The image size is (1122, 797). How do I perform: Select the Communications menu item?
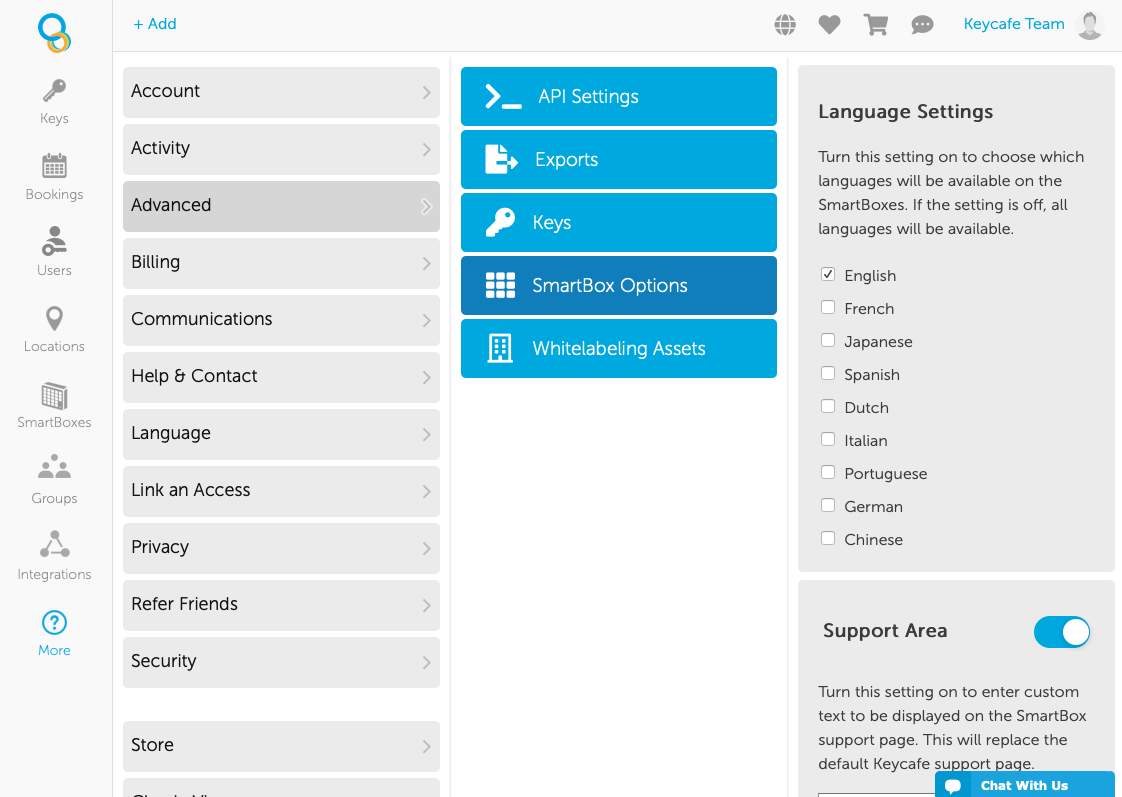pos(281,321)
